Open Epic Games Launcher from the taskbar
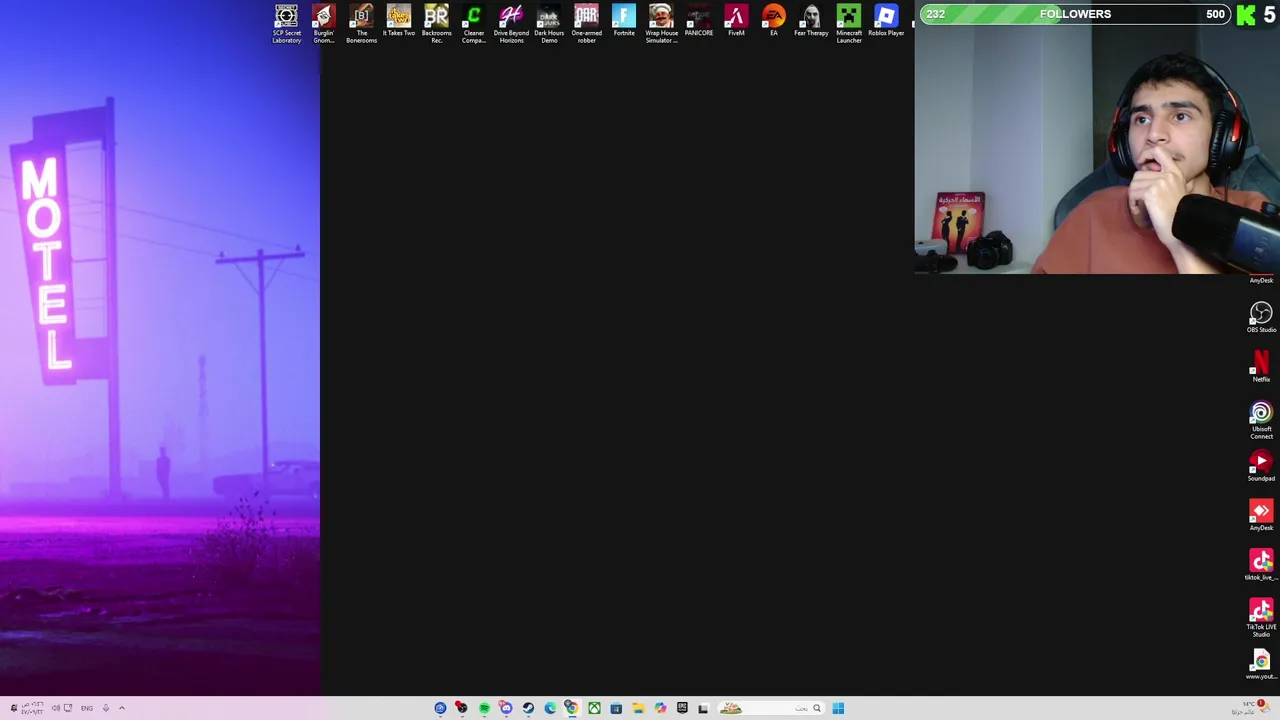 [682, 708]
